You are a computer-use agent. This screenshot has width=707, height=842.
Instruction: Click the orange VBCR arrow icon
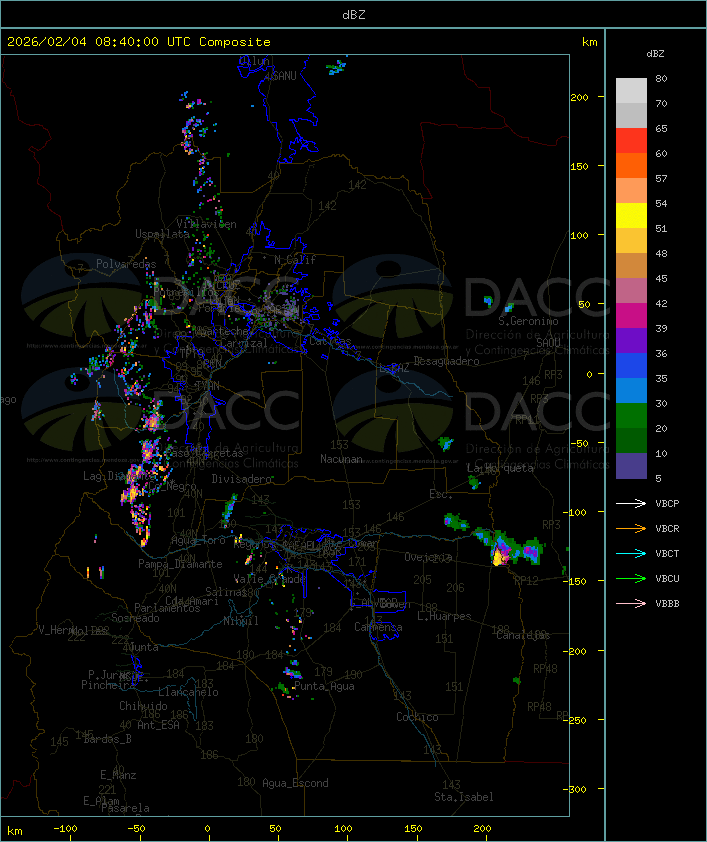pos(631,529)
